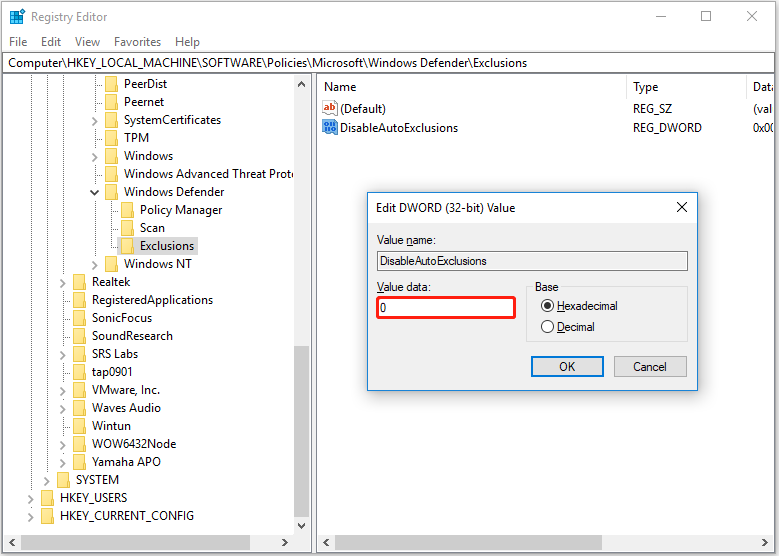Click the REG_SZ type cell

pyautogui.click(x=652, y=108)
